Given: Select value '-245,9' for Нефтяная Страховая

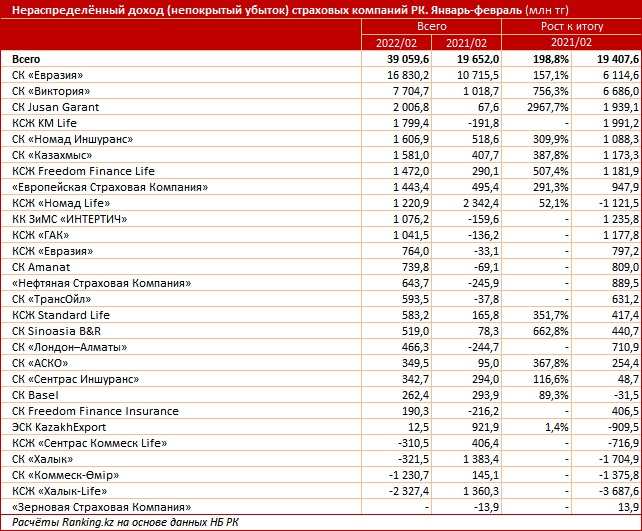Looking at the screenshot, I should coord(484,283).
